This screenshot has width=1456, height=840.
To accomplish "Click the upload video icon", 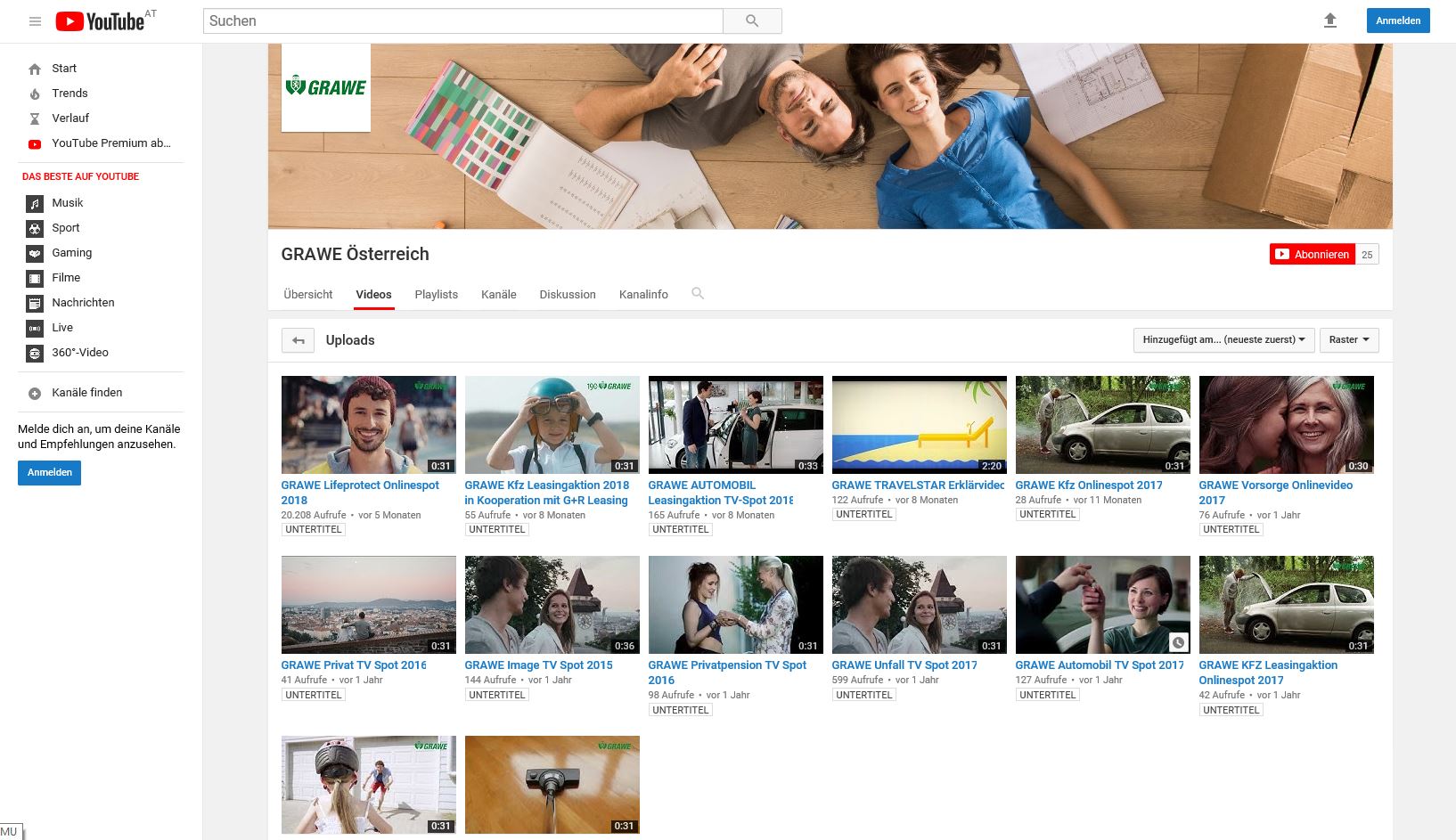I will coord(1329,20).
